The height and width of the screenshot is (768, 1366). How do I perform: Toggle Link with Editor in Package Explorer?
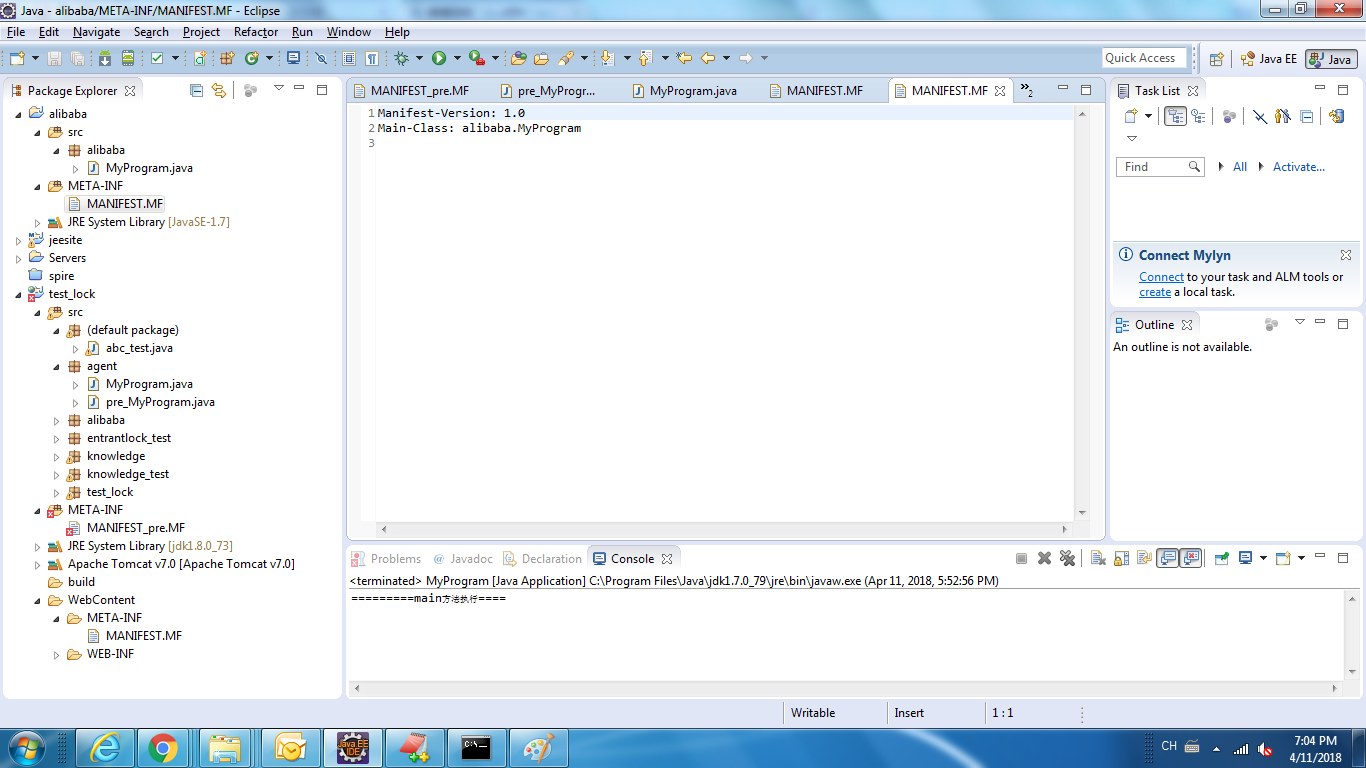(219, 90)
